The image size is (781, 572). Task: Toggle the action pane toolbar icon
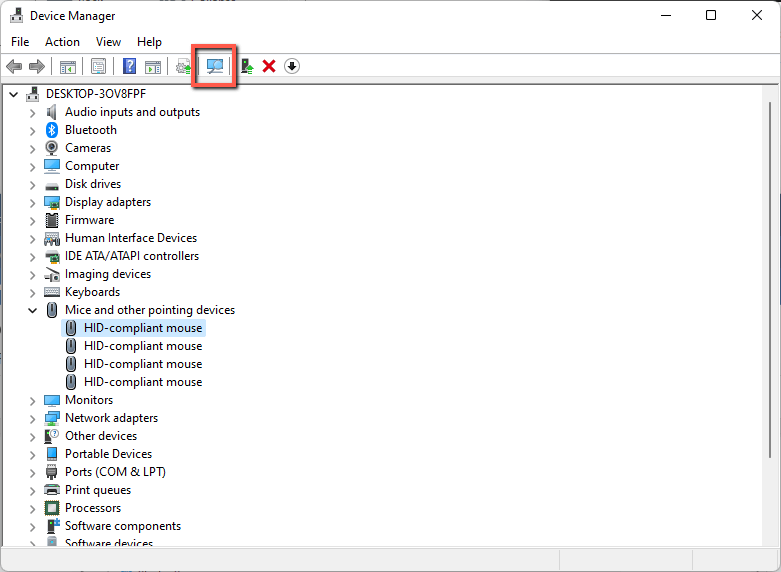[152, 66]
